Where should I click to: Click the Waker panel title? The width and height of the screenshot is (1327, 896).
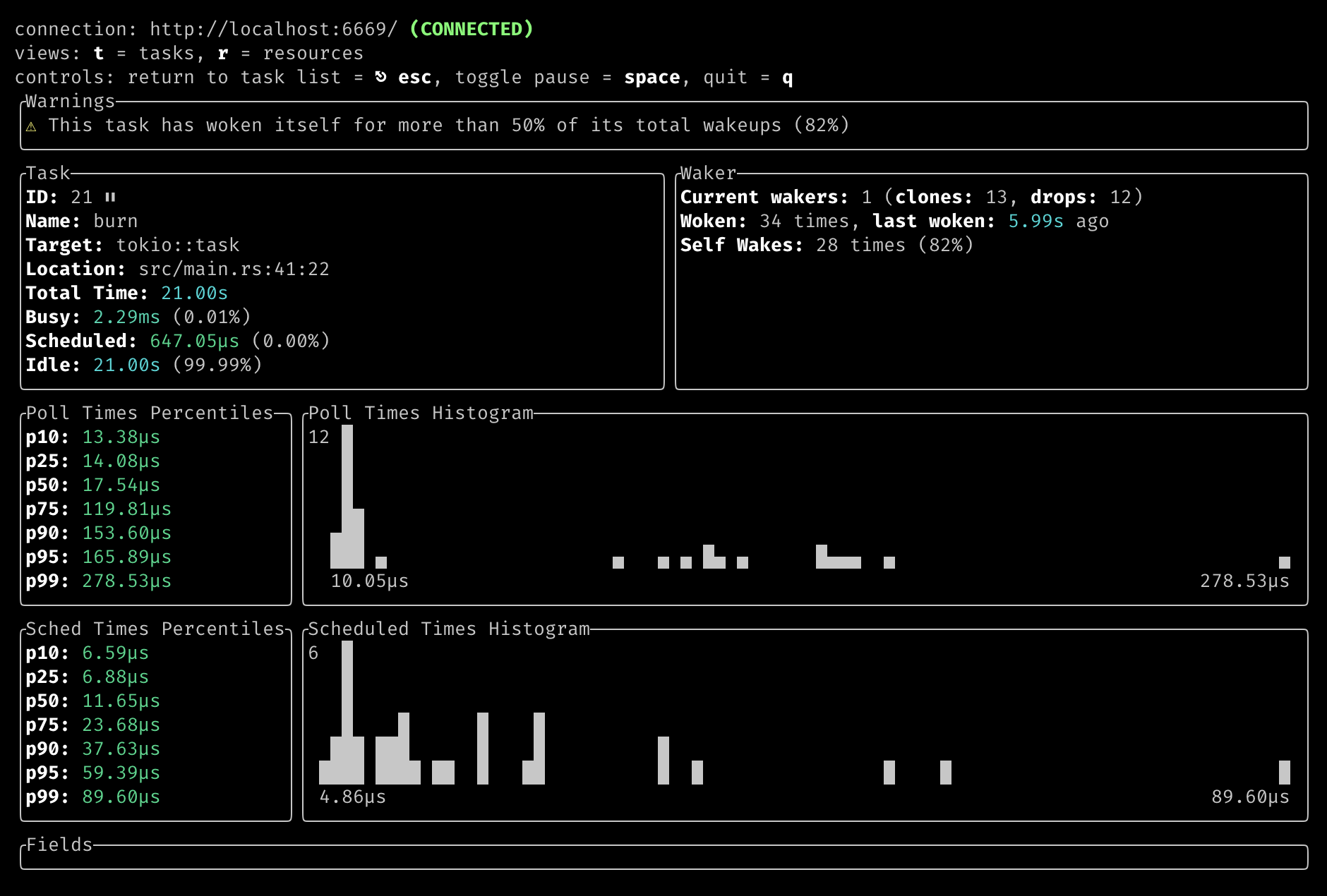pos(709,173)
